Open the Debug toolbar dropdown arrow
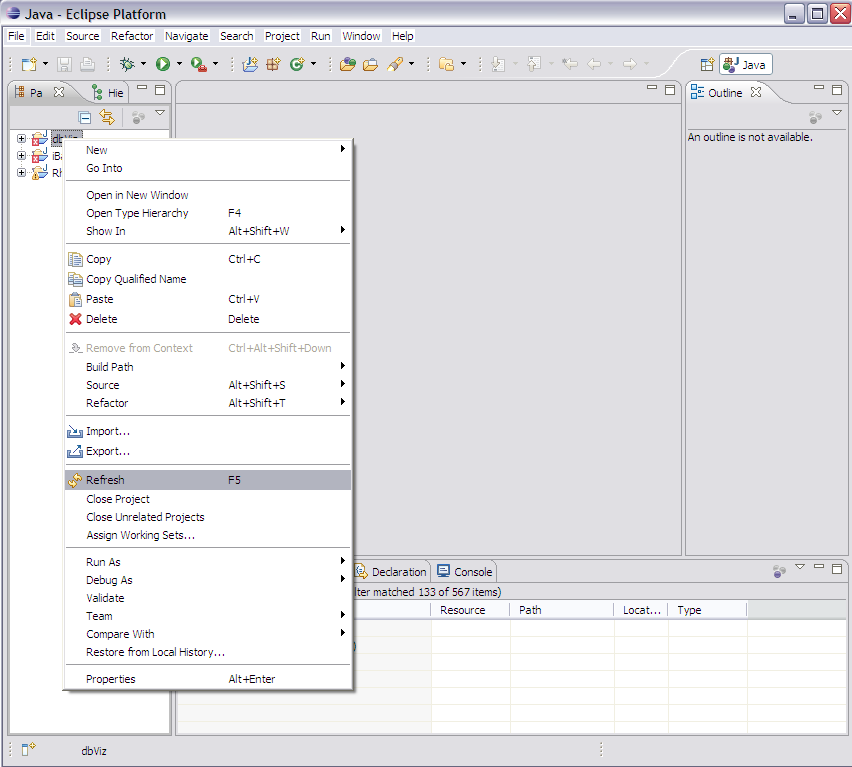Image resolution: width=852 pixels, height=767 pixels. (x=143, y=64)
